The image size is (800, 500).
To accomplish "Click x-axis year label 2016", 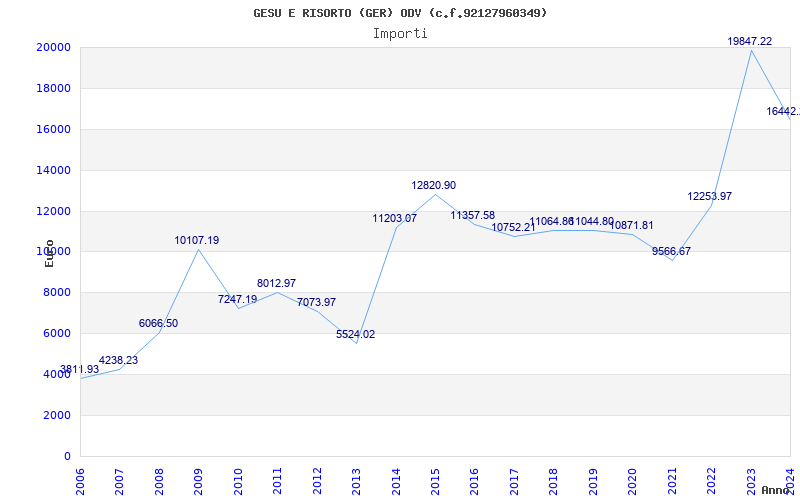I will tap(475, 481).
